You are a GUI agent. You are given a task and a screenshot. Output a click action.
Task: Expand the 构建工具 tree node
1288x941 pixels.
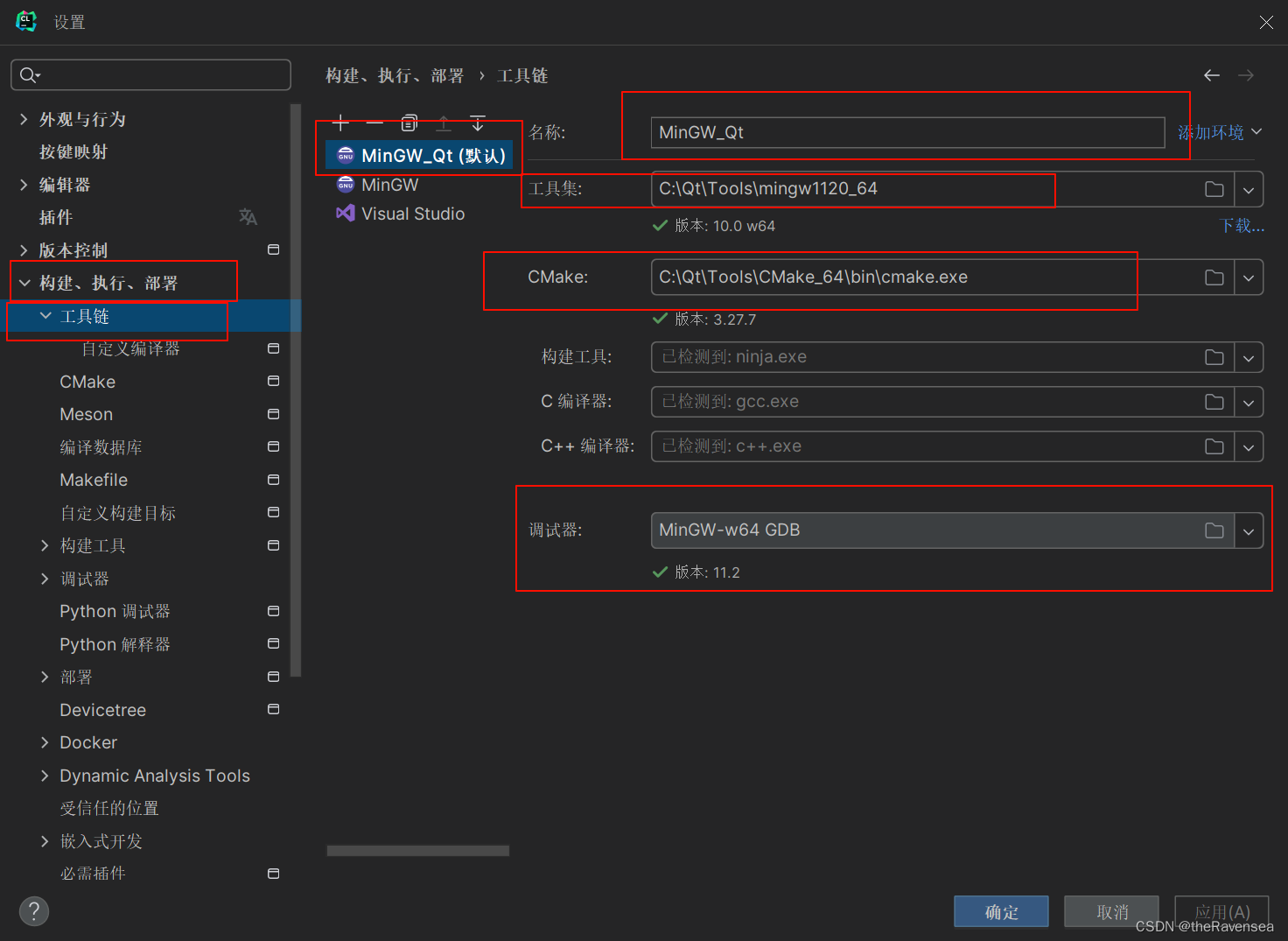pos(45,545)
